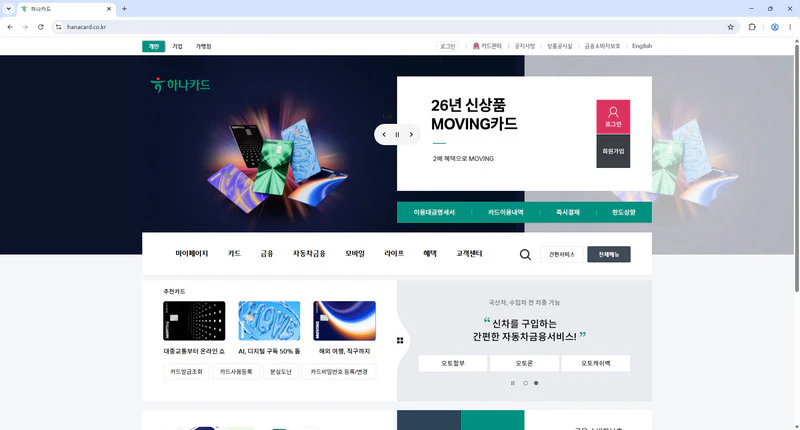View site information icon in address bar
The height and width of the screenshot is (430, 800).
coord(59,27)
